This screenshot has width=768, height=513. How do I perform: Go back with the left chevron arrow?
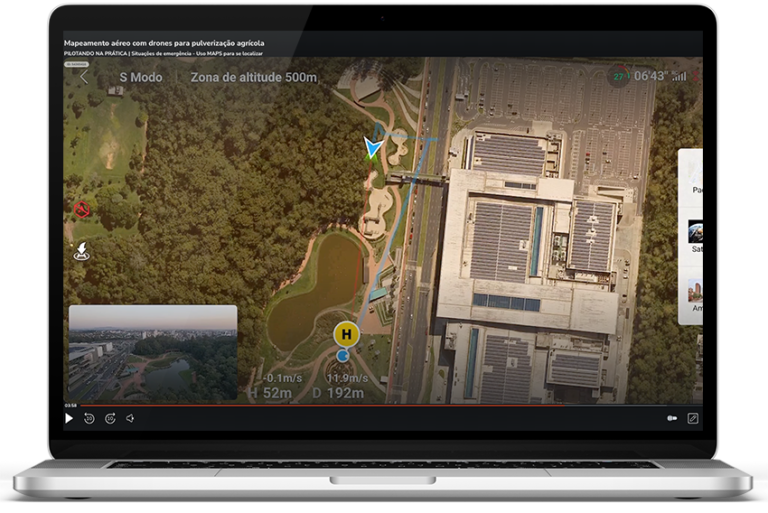[84, 77]
